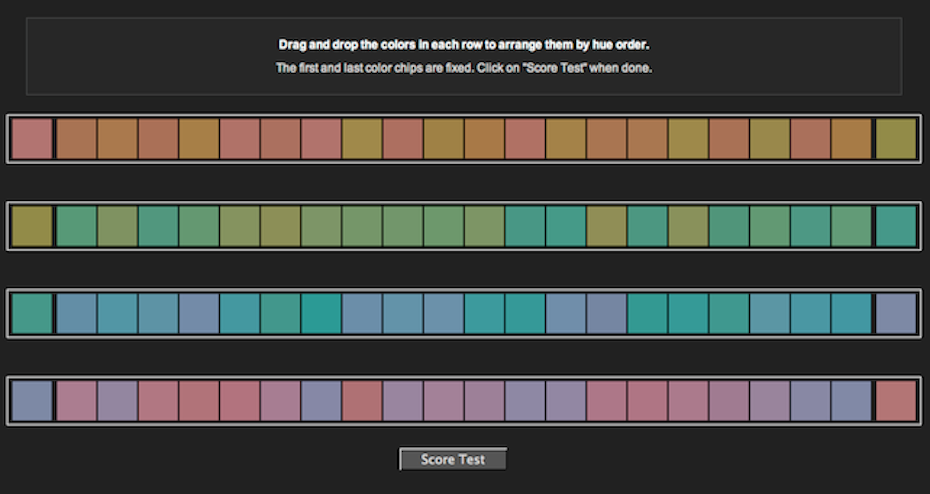930x494 pixels.
Task: Select the fixed salmon chip ending row four
Action: [x=895, y=400]
